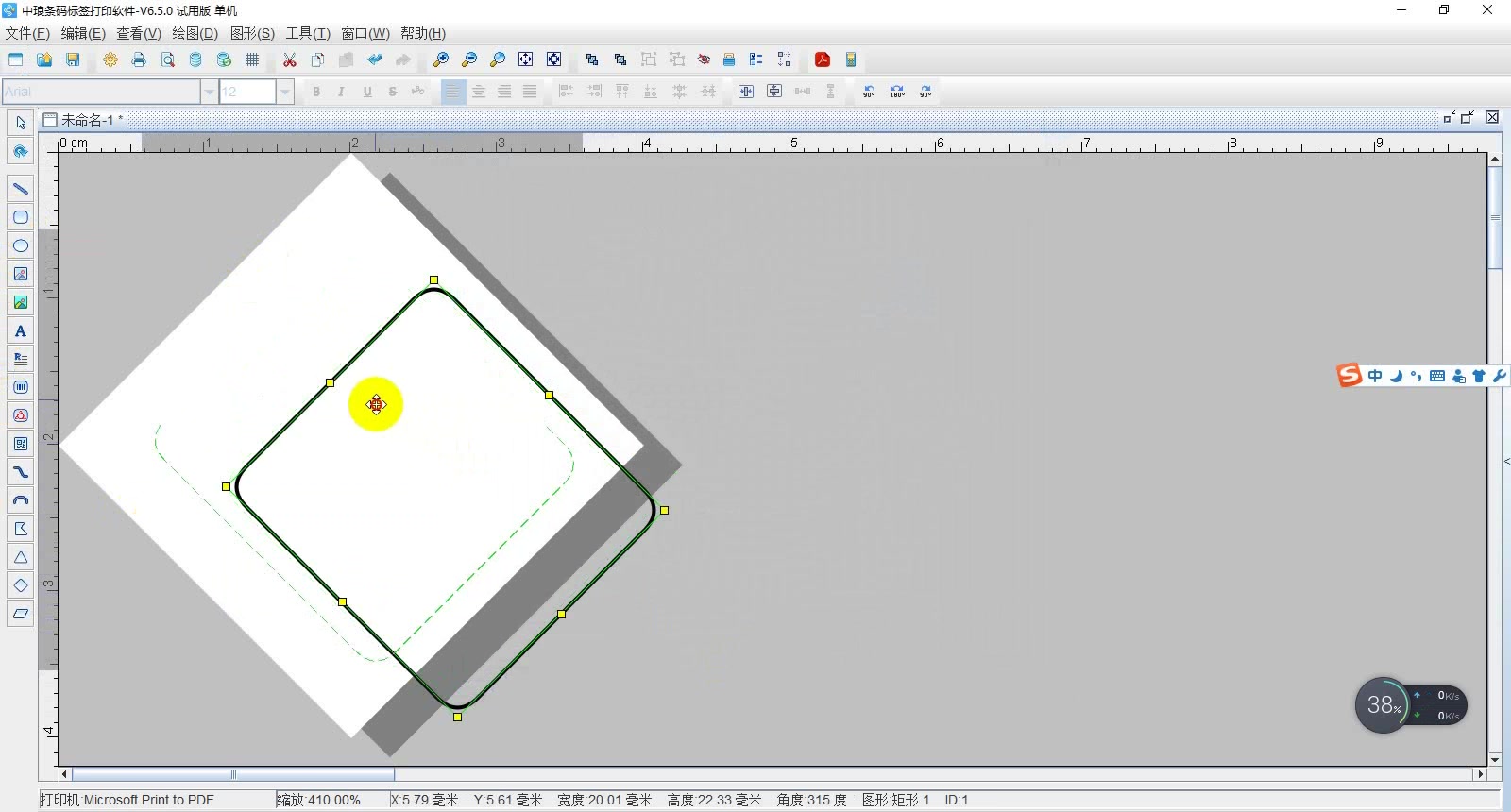Click the rotate right 90° button
The width and height of the screenshot is (1511, 812).
[925, 92]
